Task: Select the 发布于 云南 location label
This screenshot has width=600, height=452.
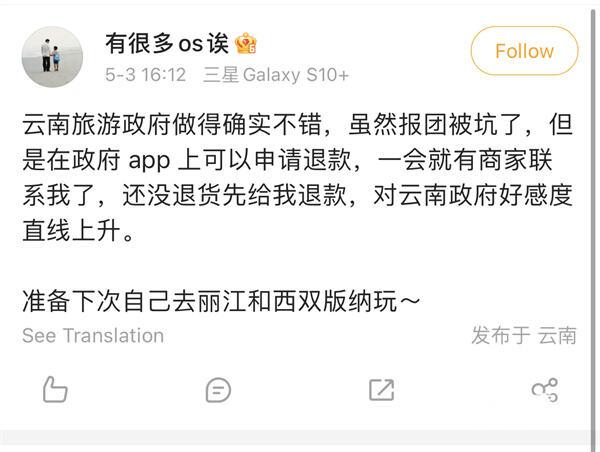Action: pyautogui.click(x=523, y=335)
